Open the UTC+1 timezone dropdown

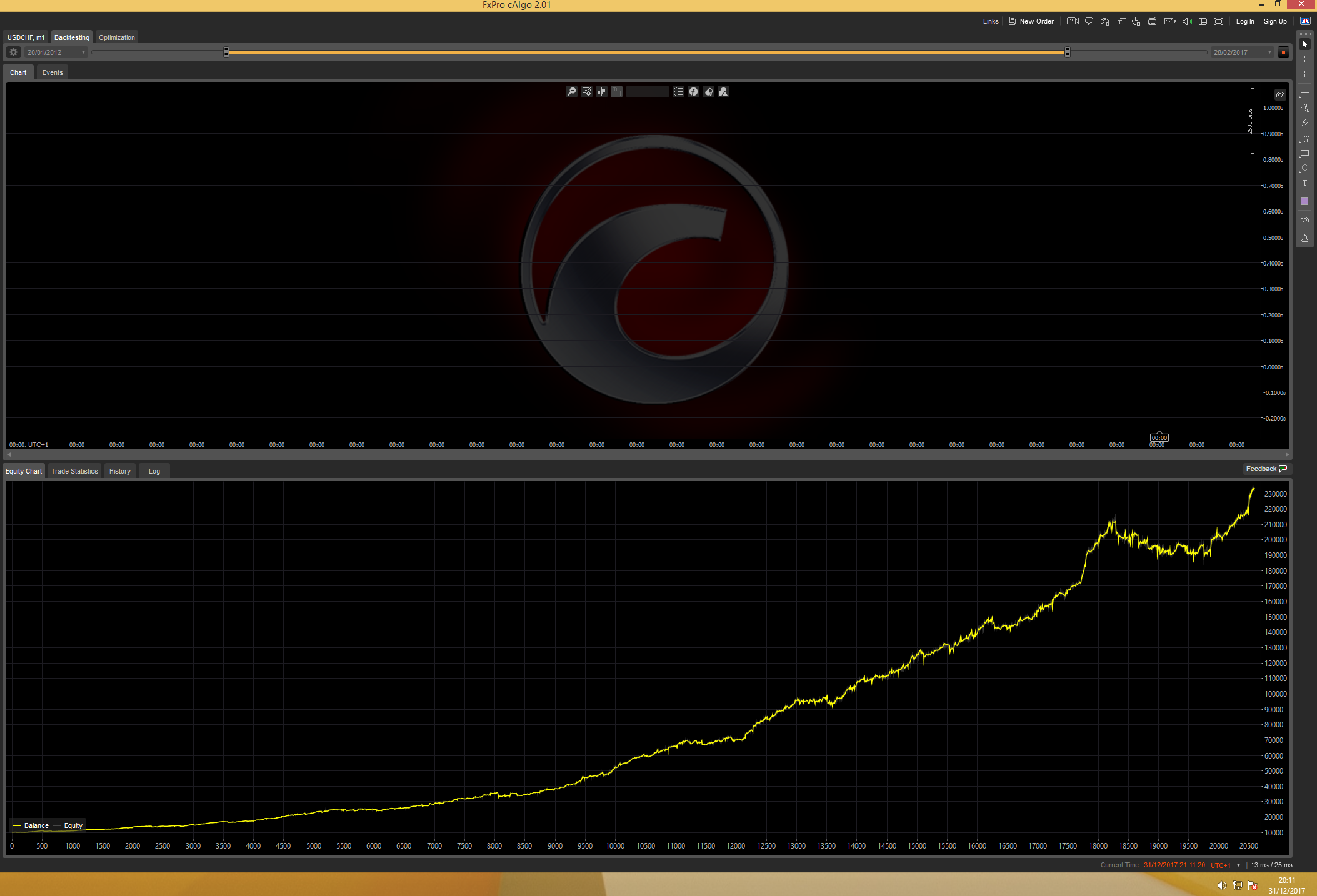point(1226,865)
